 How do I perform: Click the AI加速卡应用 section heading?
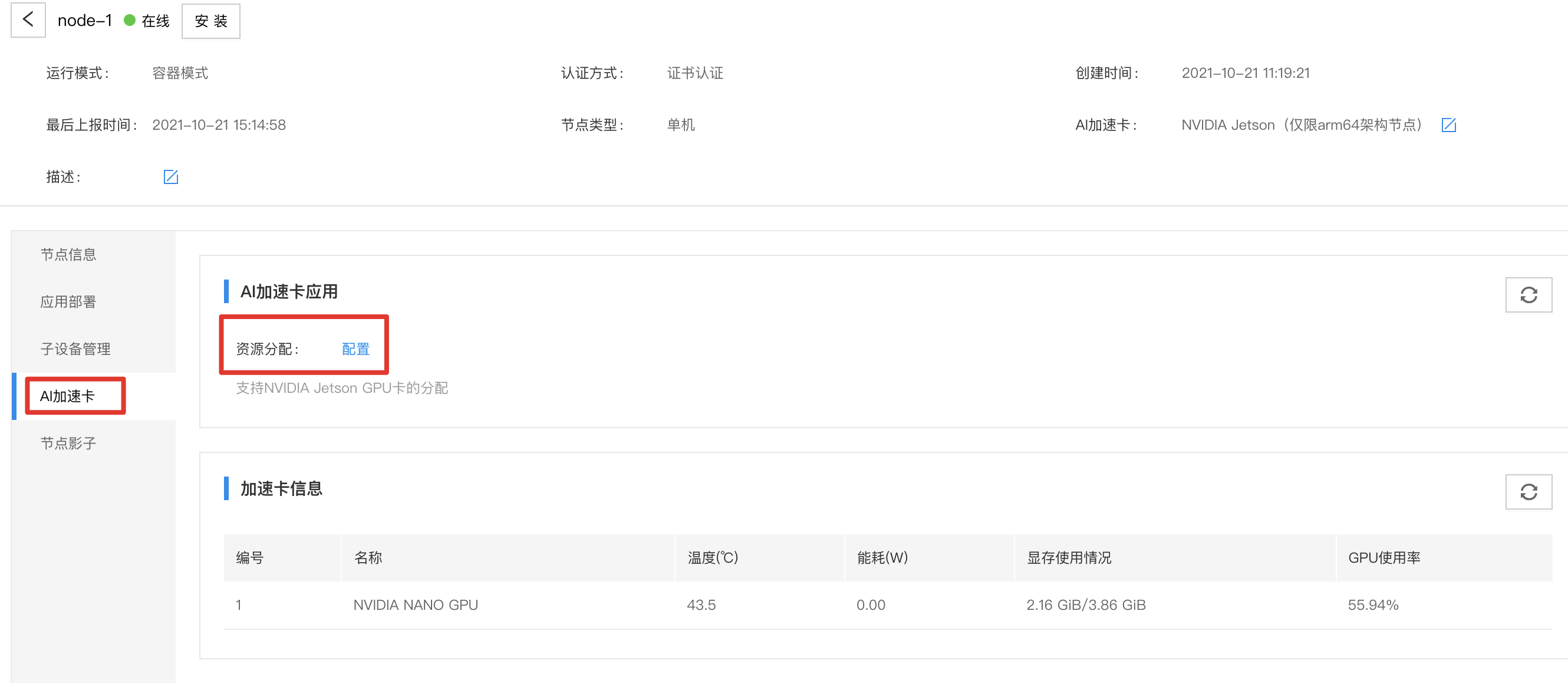[x=289, y=292]
